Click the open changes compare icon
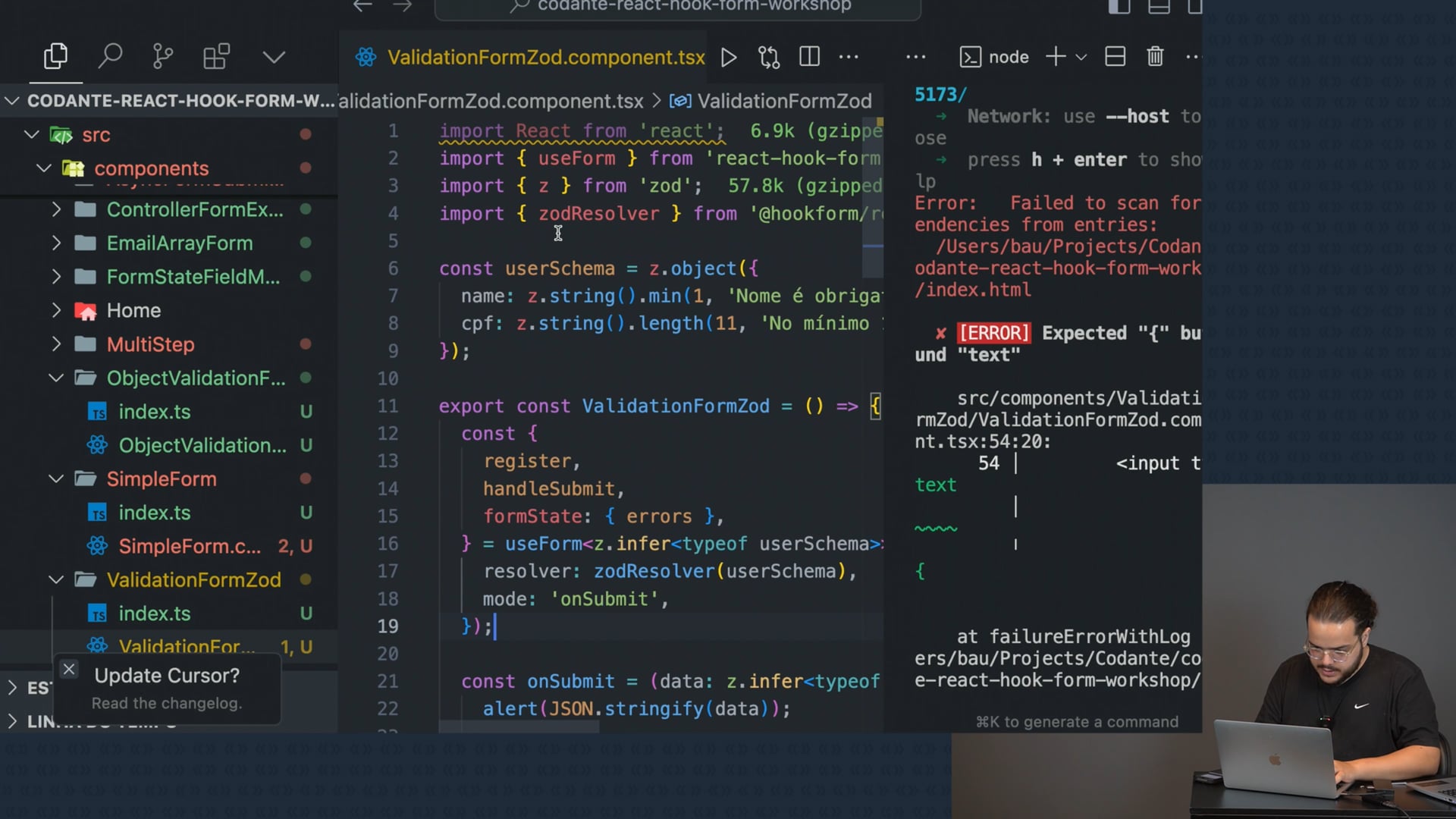Image resolution: width=1456 pixels, height=819 pixels. click(769, 58)
